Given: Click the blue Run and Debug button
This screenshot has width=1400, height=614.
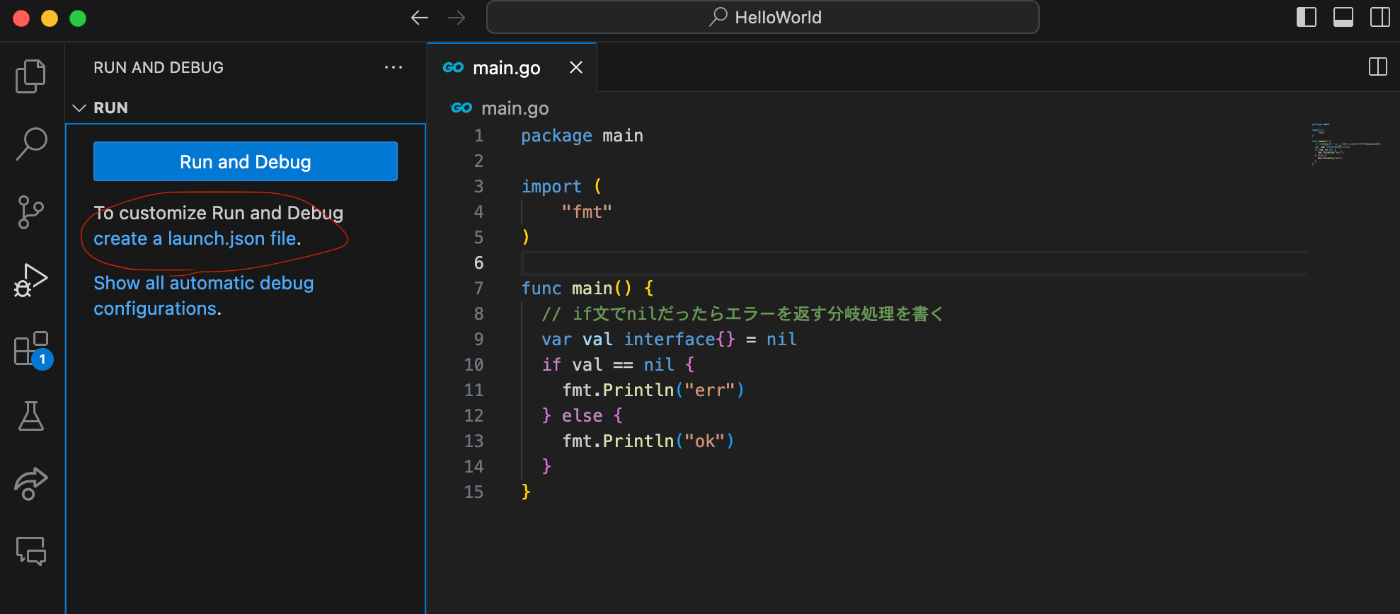Looking at the screenshot, I should 245,161.
